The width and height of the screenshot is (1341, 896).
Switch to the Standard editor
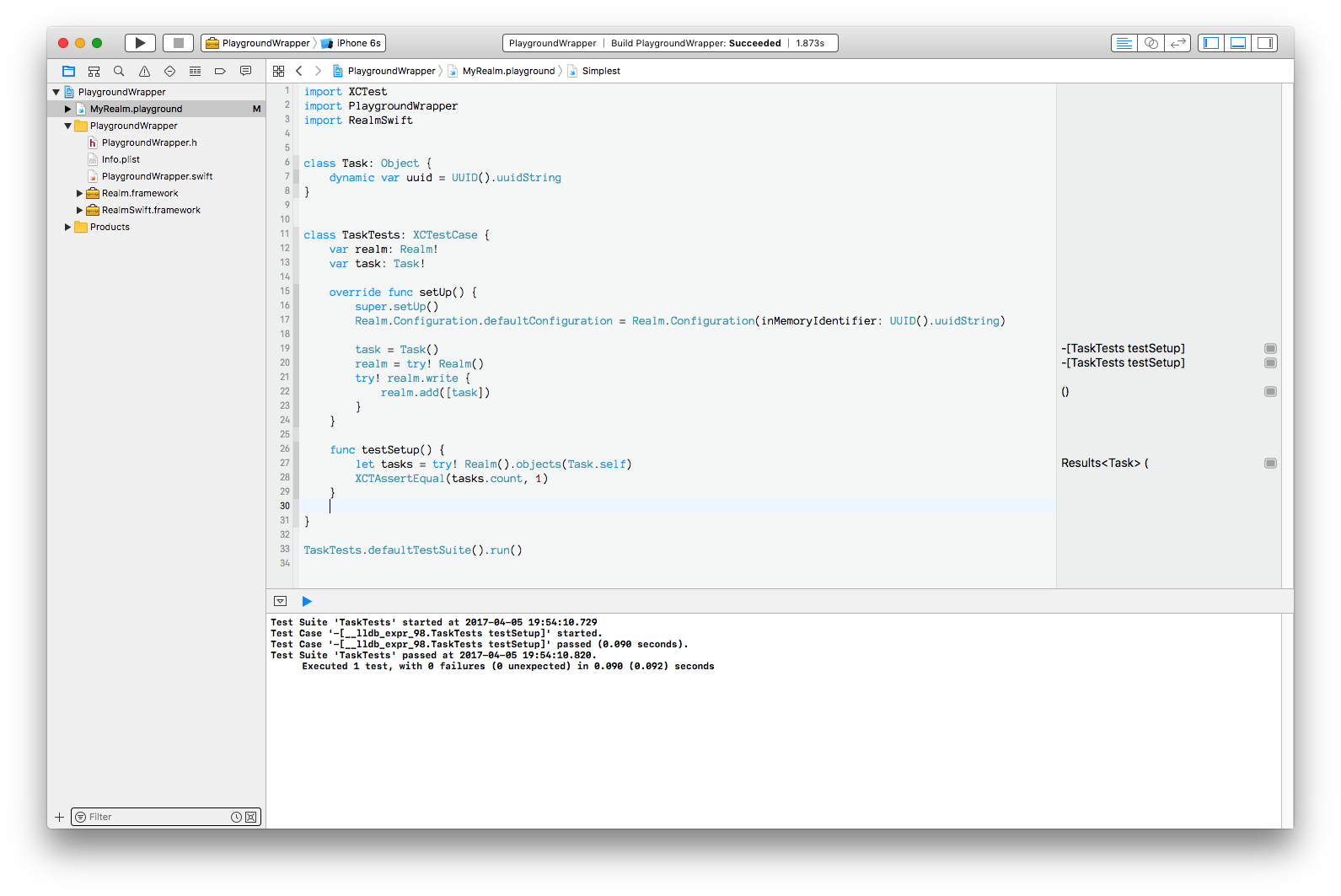tap(1124, 43)
